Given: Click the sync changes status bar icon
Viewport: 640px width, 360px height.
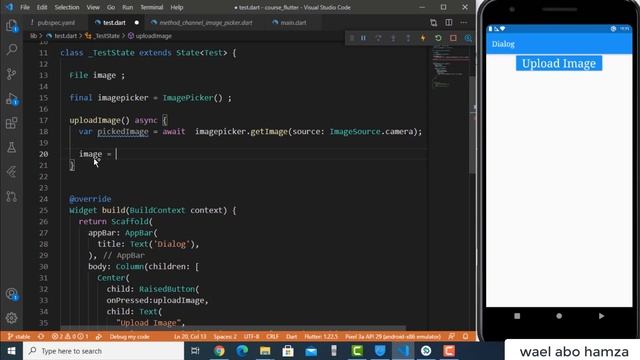Looking at the screenshot, I should (x=41, y=337).
